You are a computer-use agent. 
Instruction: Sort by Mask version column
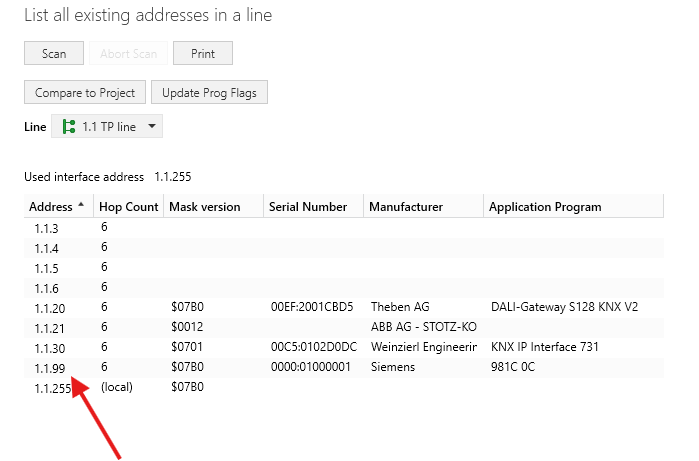tap(205, 207)
